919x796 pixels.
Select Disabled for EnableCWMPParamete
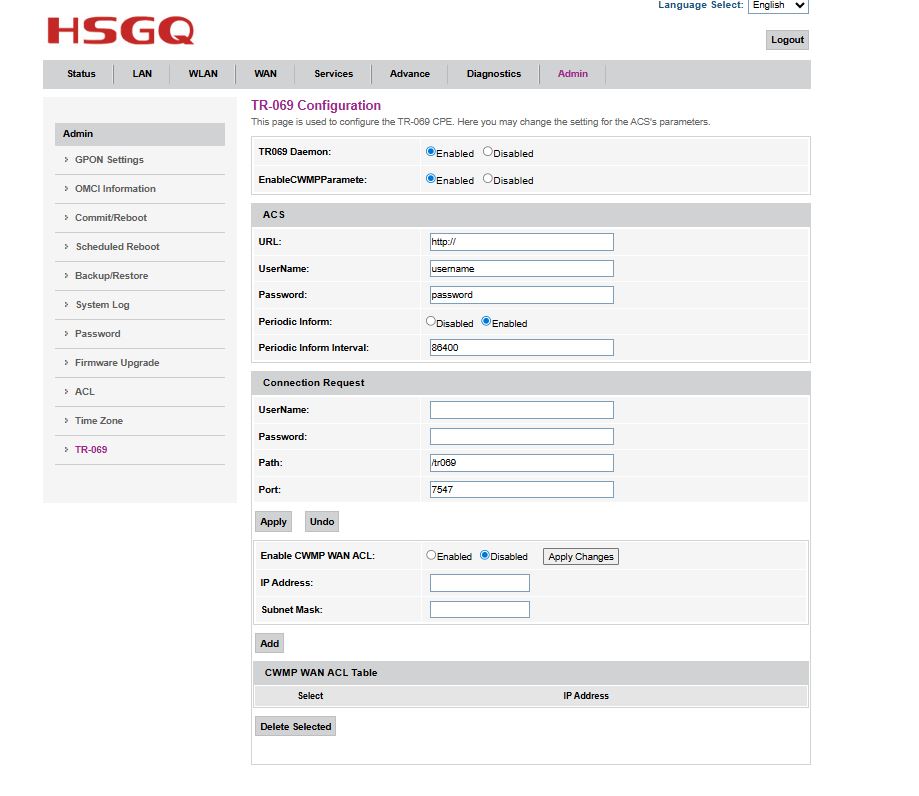point(488,179)
